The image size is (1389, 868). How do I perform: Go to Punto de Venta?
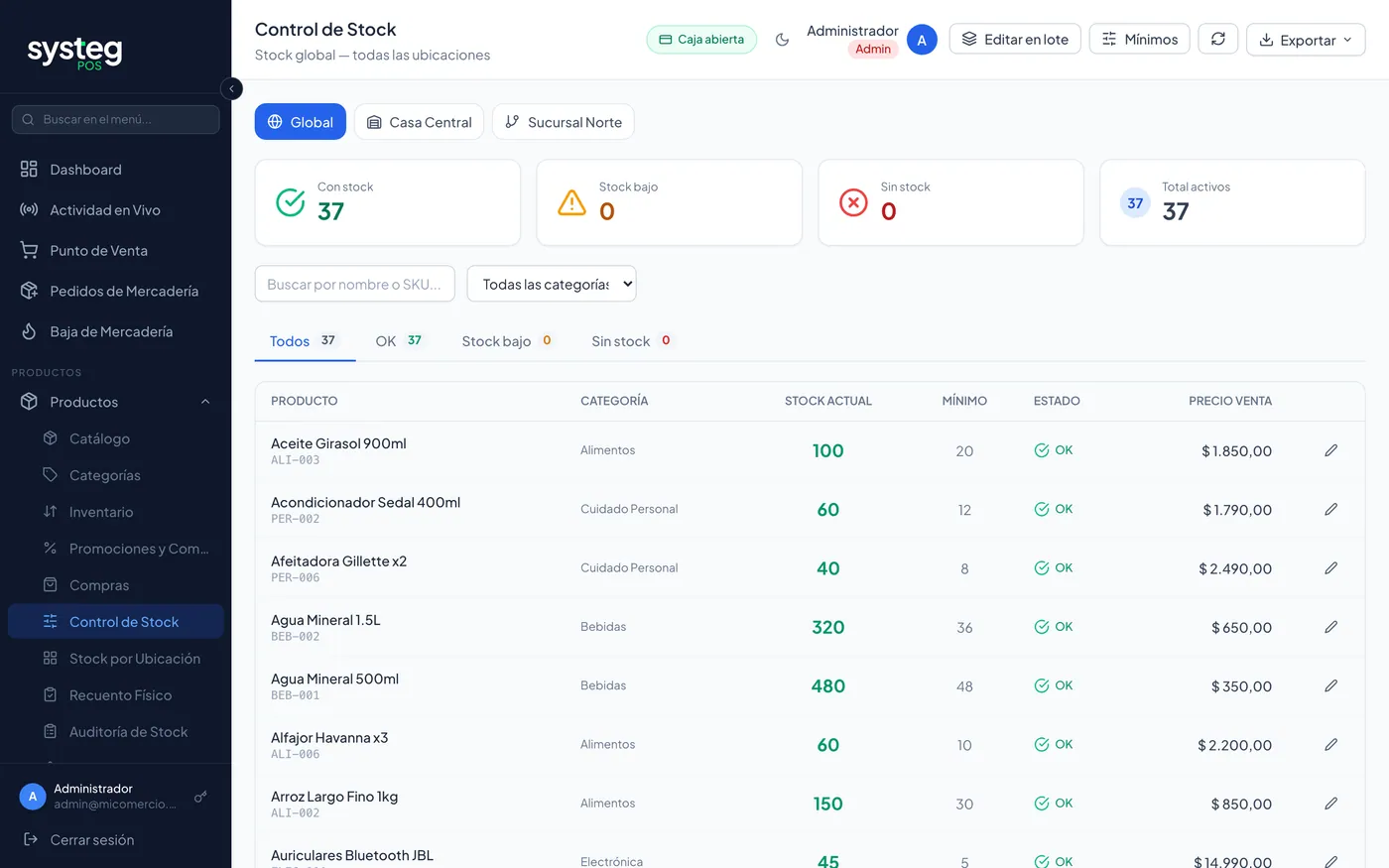115,251
